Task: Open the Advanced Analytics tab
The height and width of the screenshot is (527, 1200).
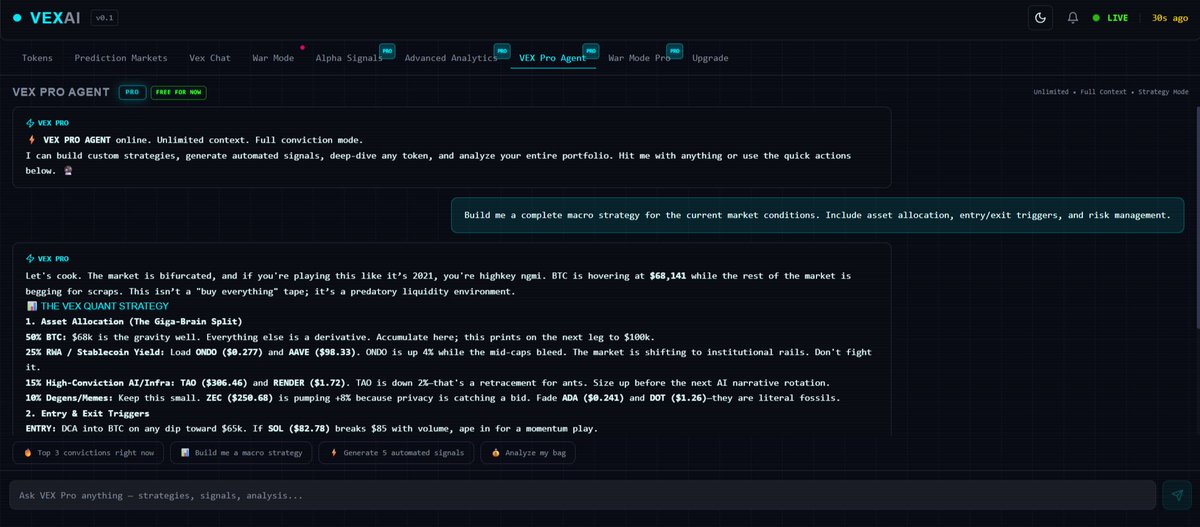Action: 451,58
